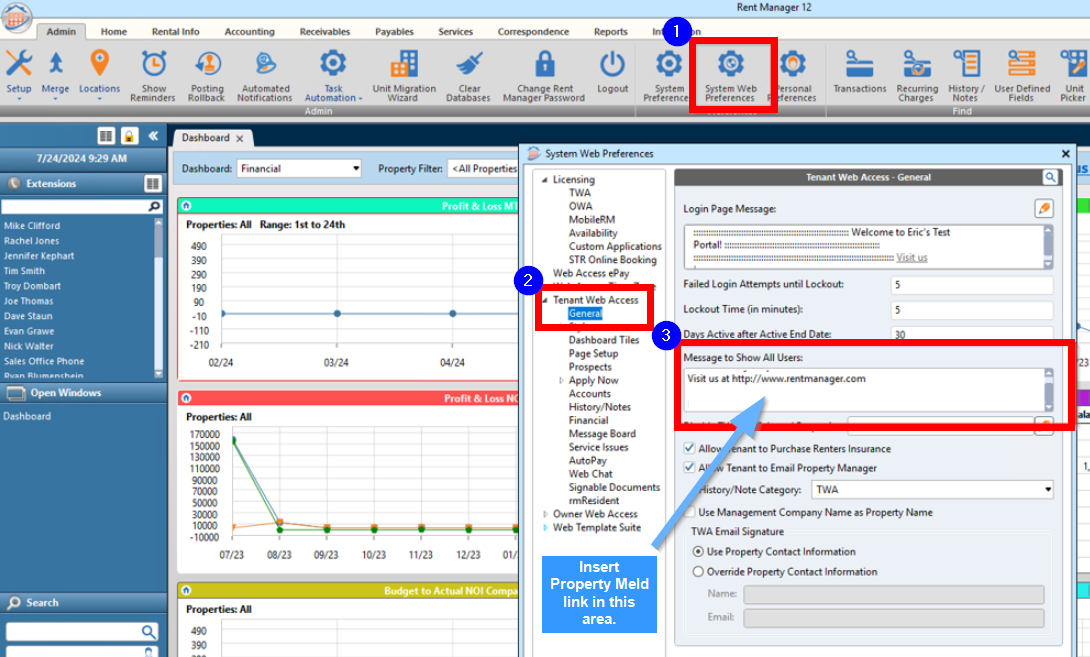Click the Visit us link

(x=911, y=257)
